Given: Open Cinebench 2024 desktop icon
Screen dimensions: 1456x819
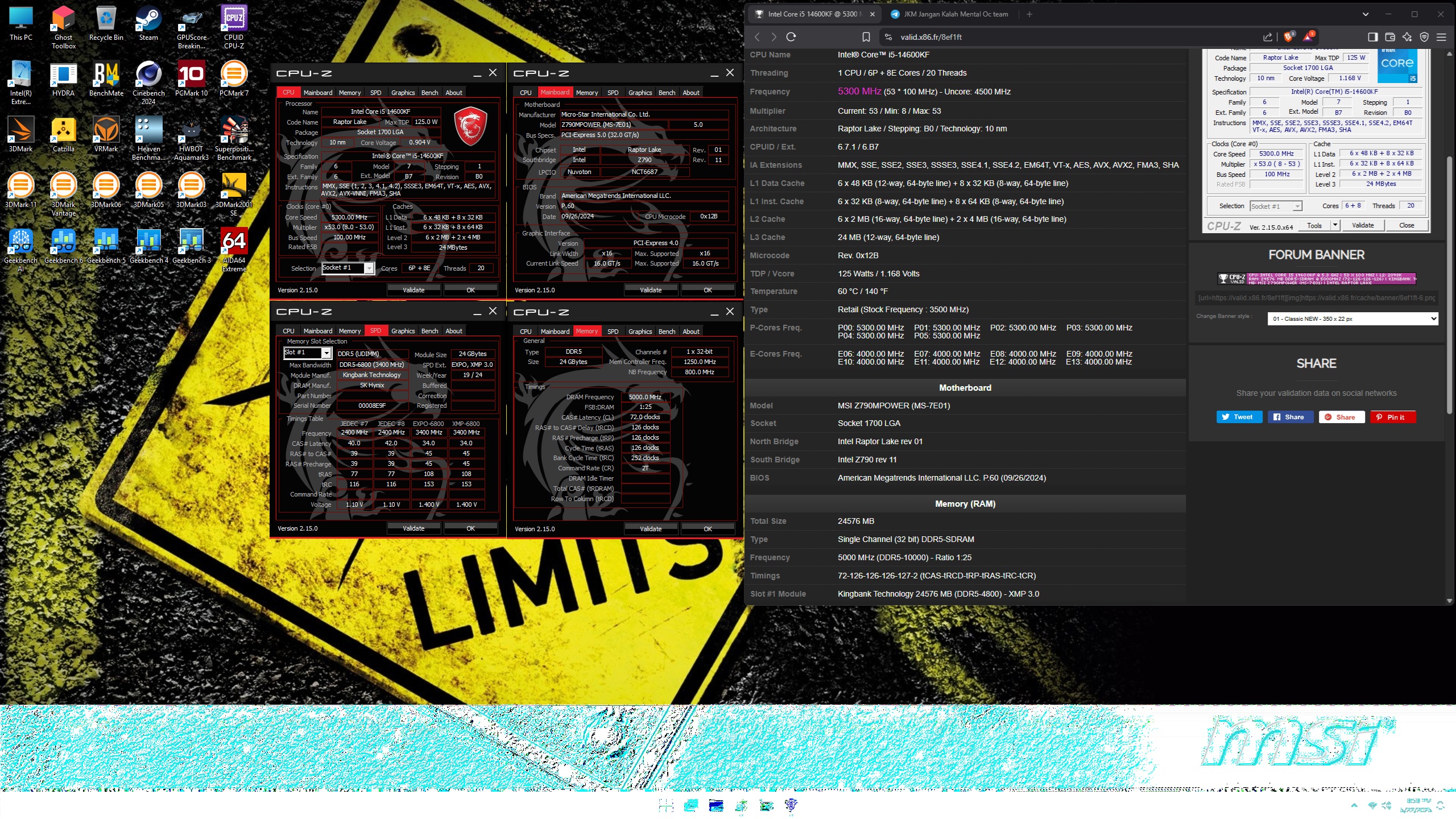Looking at the screenshot, I should click(148, 84).
